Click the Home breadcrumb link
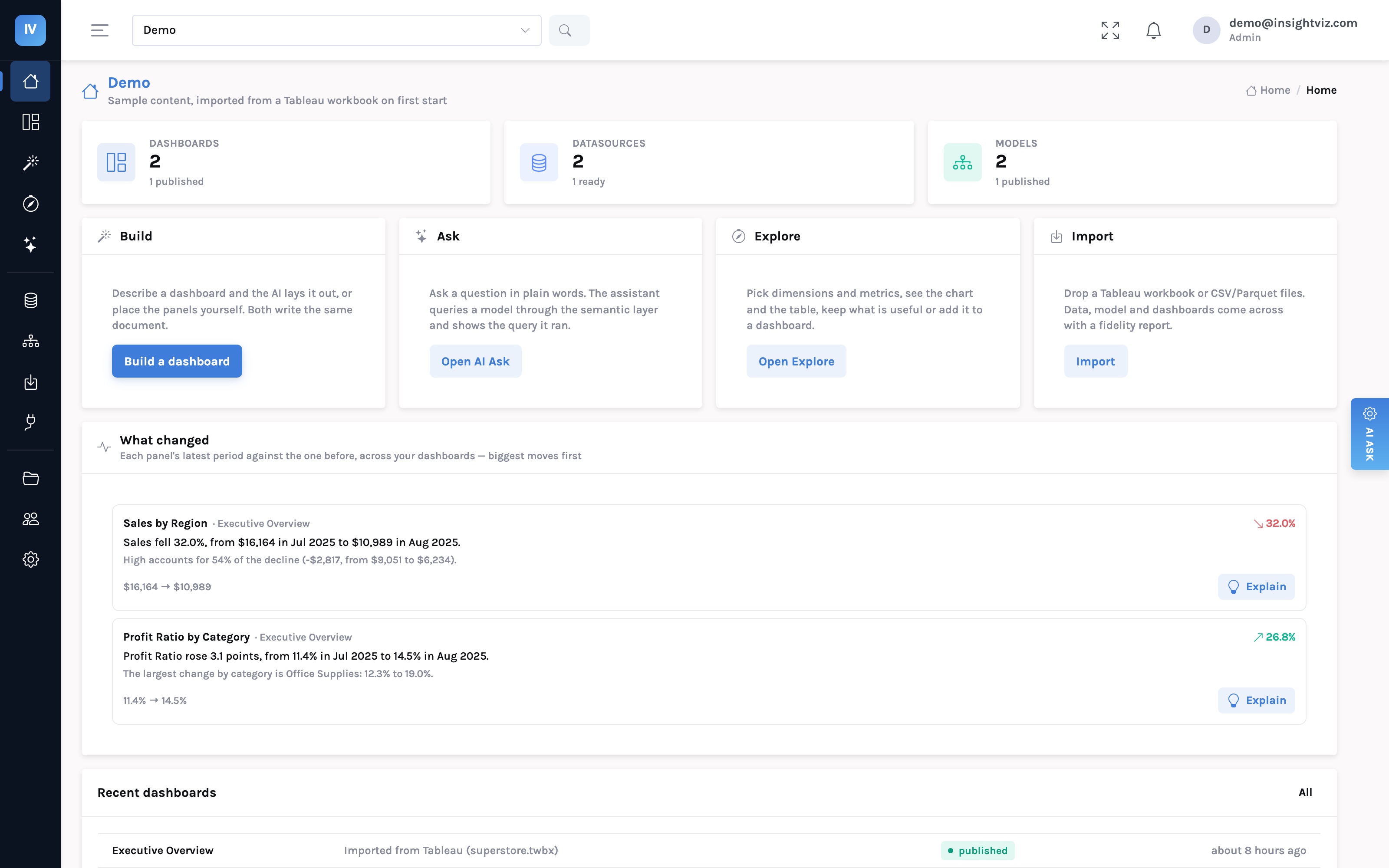 [1268, 90]
